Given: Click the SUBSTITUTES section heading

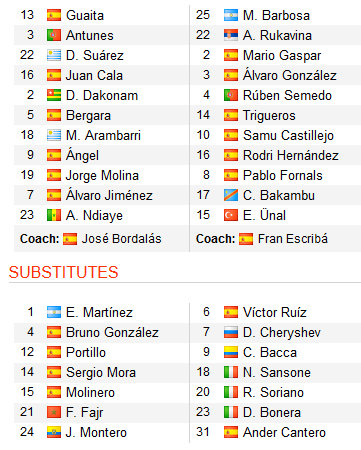Looking at the screenshot, I should 63,272.
